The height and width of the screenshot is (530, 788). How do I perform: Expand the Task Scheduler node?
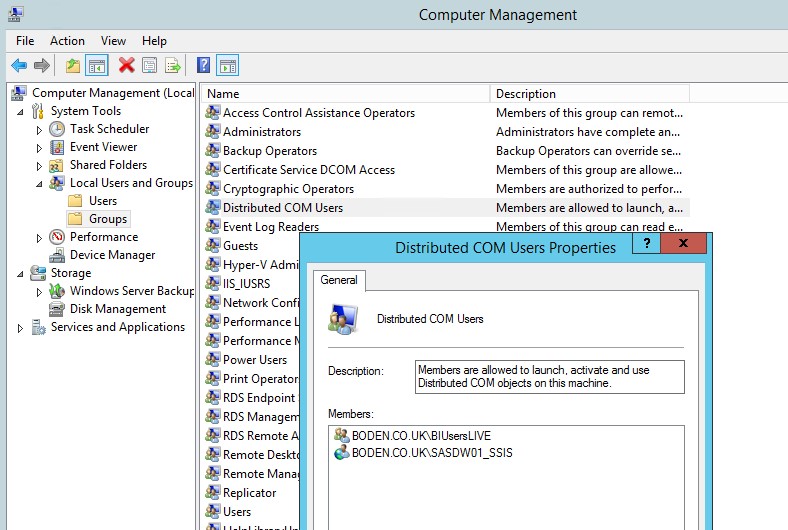tap(39, 130)
